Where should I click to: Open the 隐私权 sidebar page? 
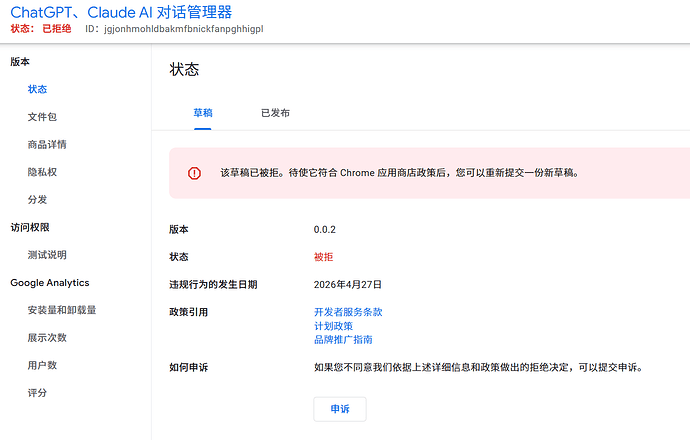[42, 172]
